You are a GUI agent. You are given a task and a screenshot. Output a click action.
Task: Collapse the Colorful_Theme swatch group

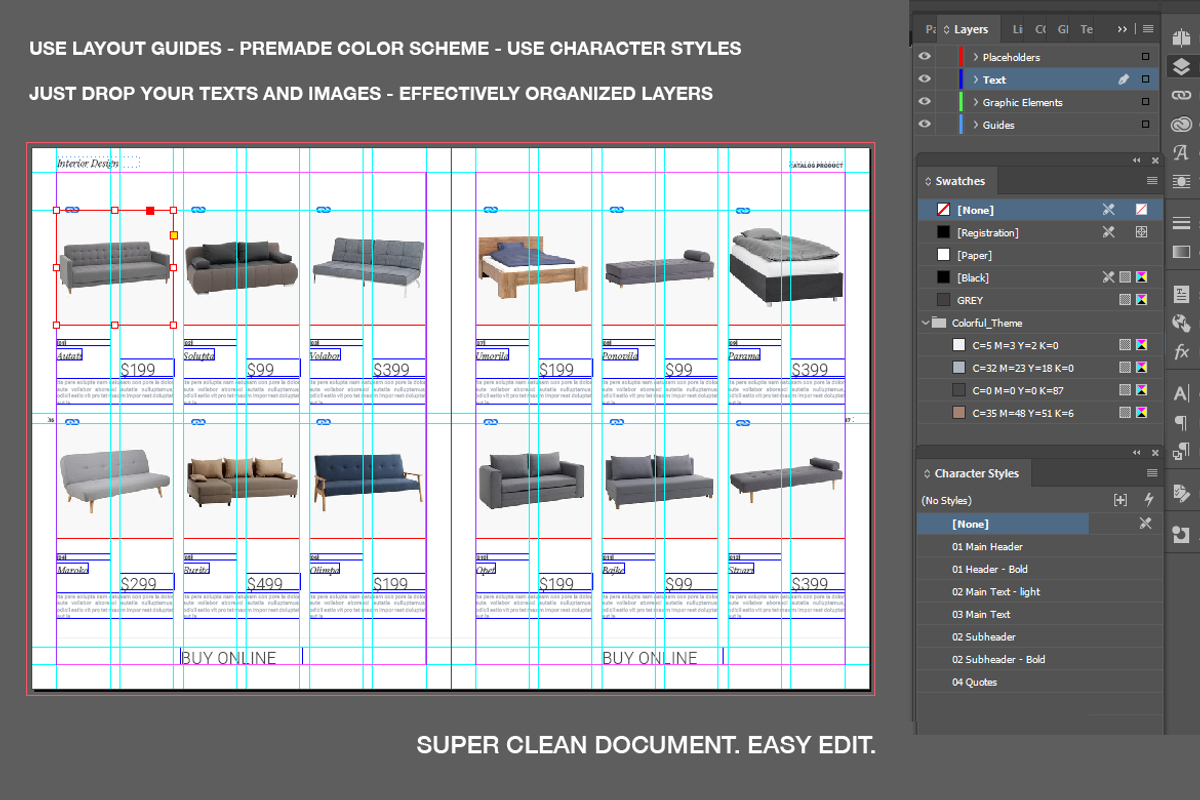click(x=925, y=322)
